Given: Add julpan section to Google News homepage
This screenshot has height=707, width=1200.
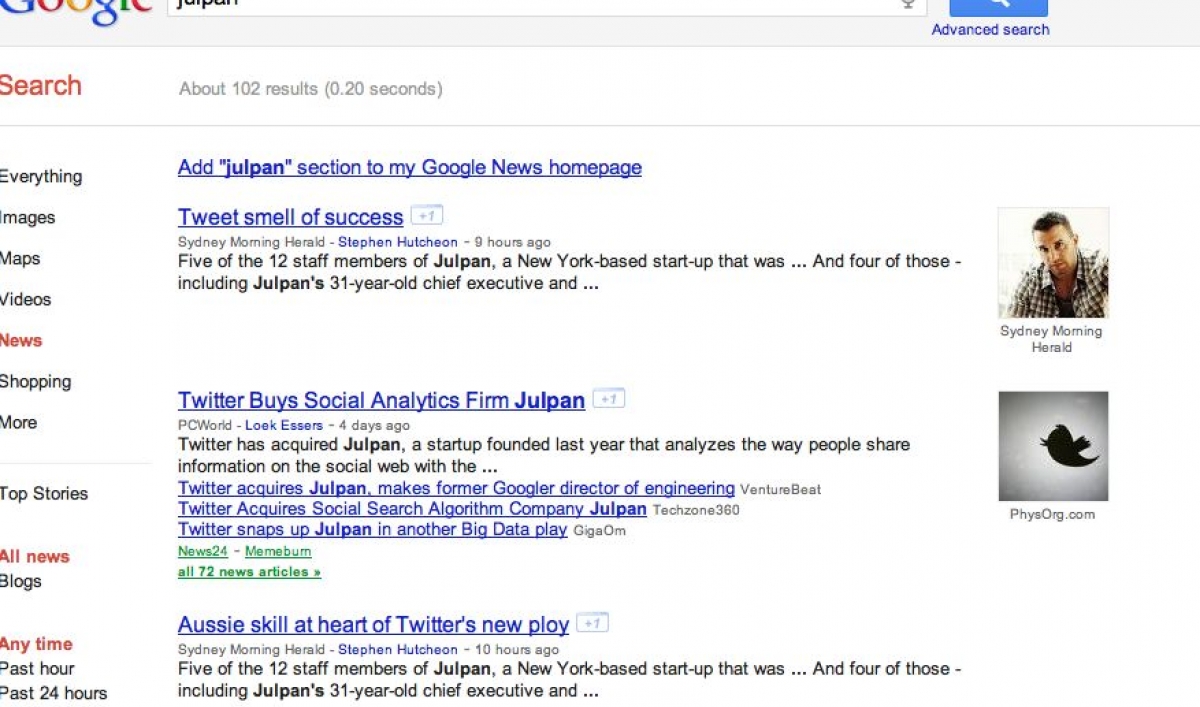Looking at the screenshot, I should 409,168.
